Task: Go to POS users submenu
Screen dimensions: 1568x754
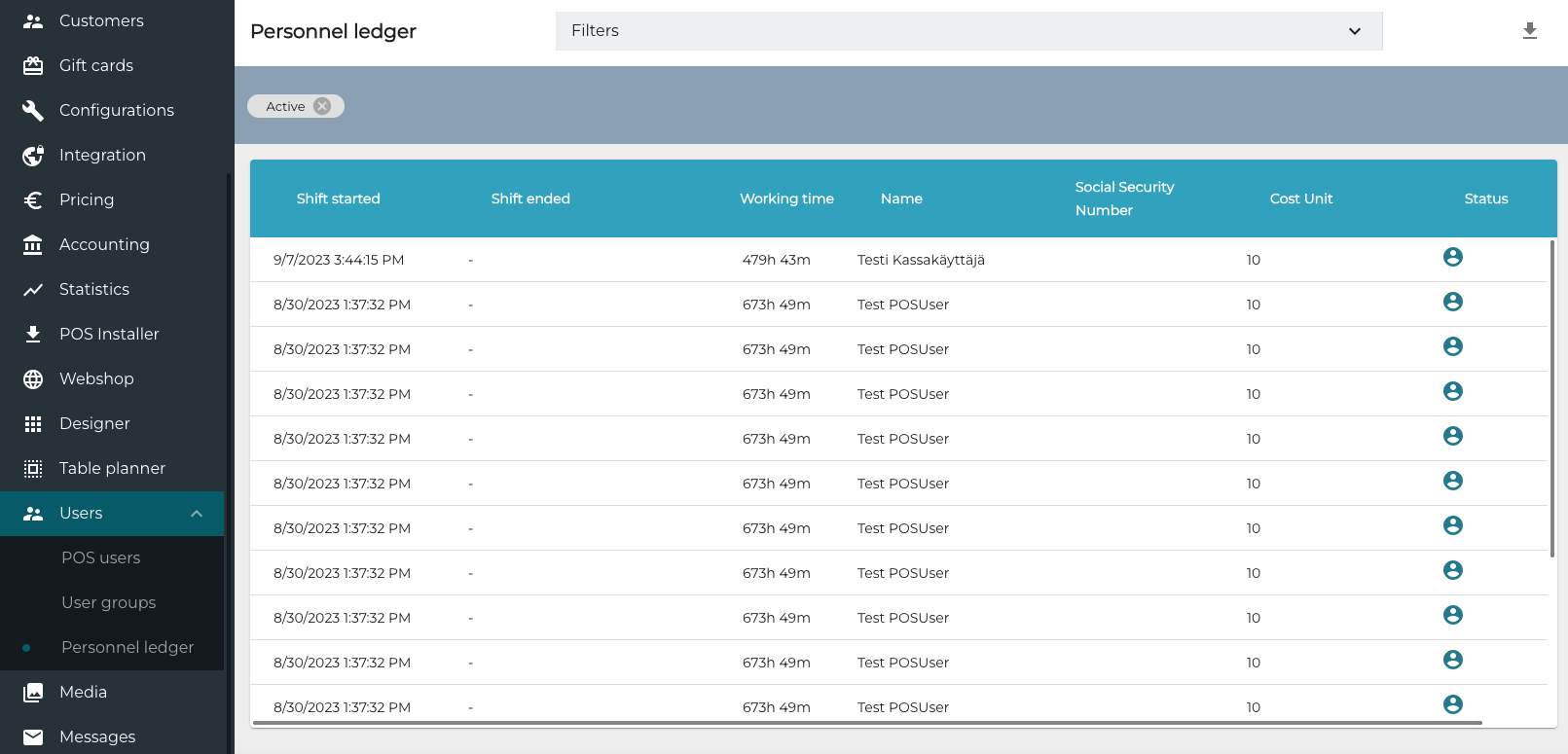Action: 100,557
